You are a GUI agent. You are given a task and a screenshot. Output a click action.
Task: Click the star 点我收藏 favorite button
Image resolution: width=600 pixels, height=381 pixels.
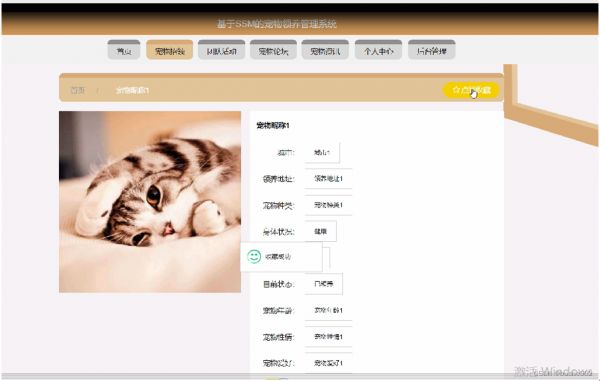coord(471,90)
